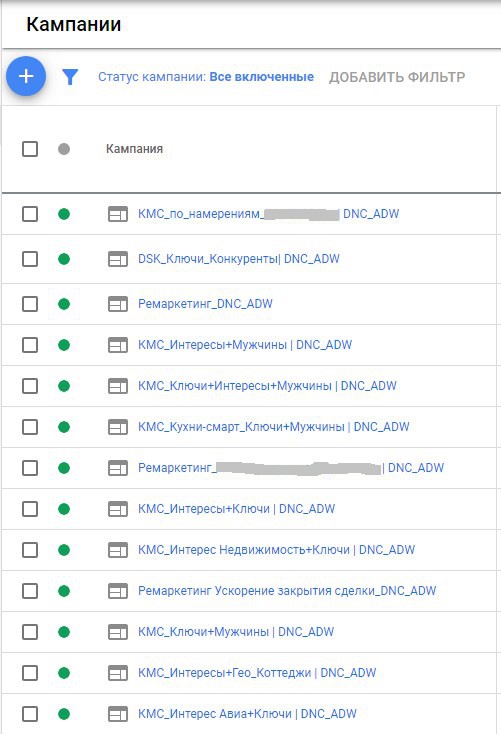Open Ремаркетинг Ускорение закрытия сделки_DNC_ADW campaign
Screen dimensions: 501x734
pyautogui.click(x=287, y=591)
